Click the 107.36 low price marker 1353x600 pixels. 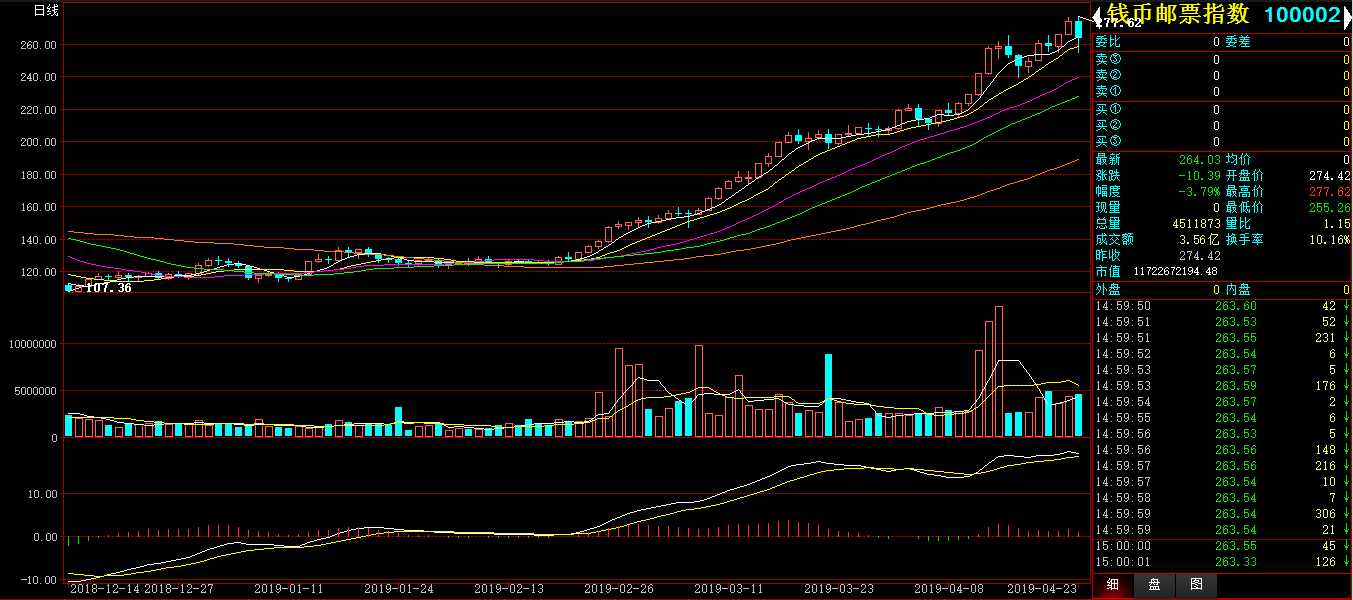[x=108, y=288]
